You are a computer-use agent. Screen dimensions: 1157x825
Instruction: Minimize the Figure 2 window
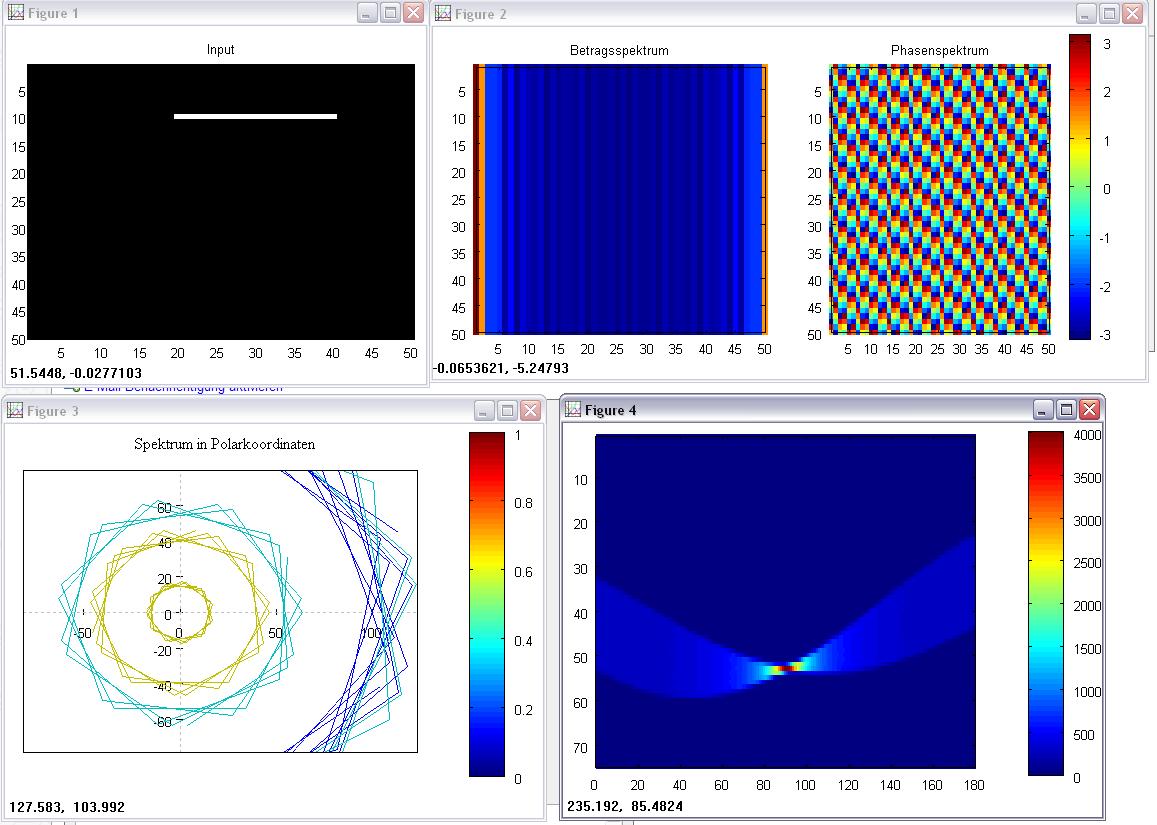1085,13
